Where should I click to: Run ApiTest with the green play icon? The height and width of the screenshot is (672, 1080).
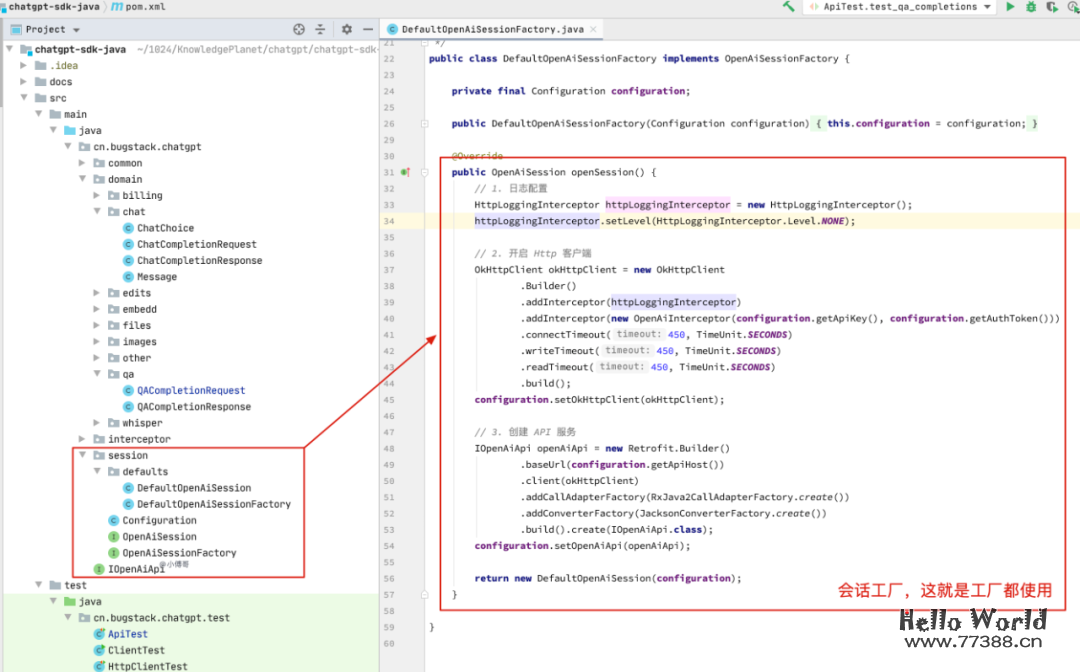tap(1010, 7)
